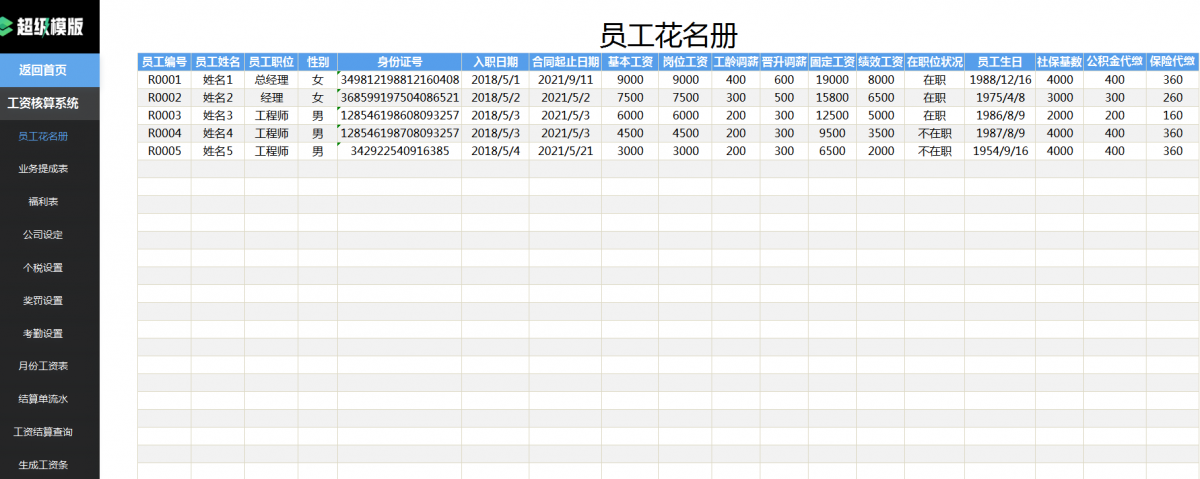Open the 月份工资表 link
The width and height of the screenshot is (1200, 479).
(43, 367)
